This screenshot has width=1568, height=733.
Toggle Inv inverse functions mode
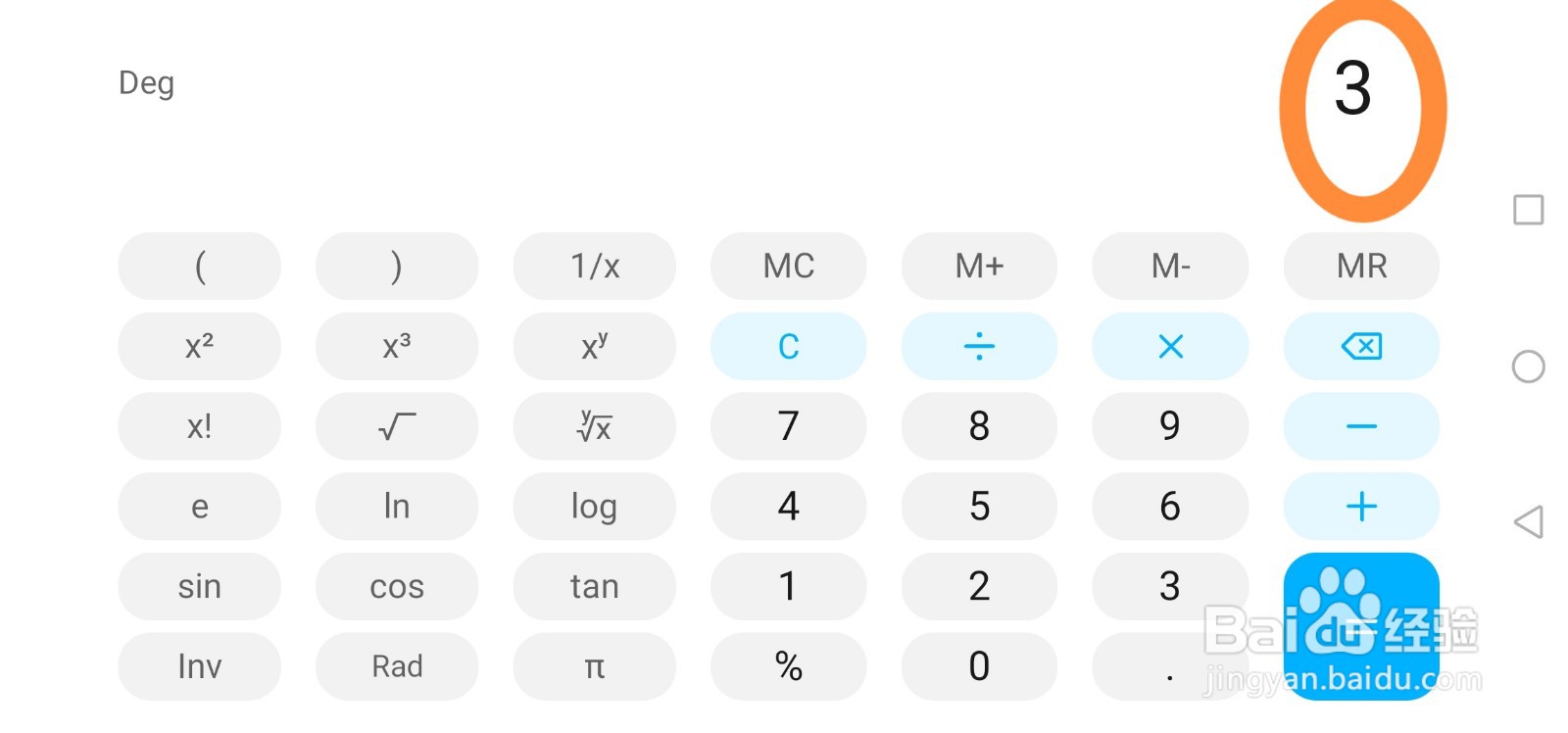(199, 666)
